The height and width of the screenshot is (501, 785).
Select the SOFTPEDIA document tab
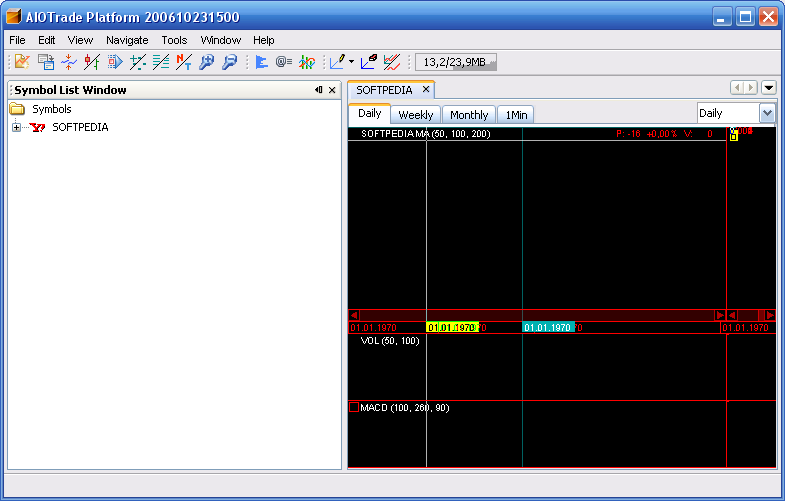(x=384, y=90)
